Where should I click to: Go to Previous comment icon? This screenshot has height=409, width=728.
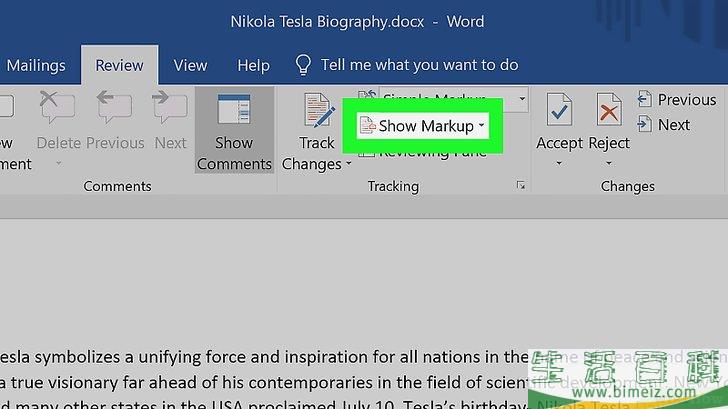(114, 108)
